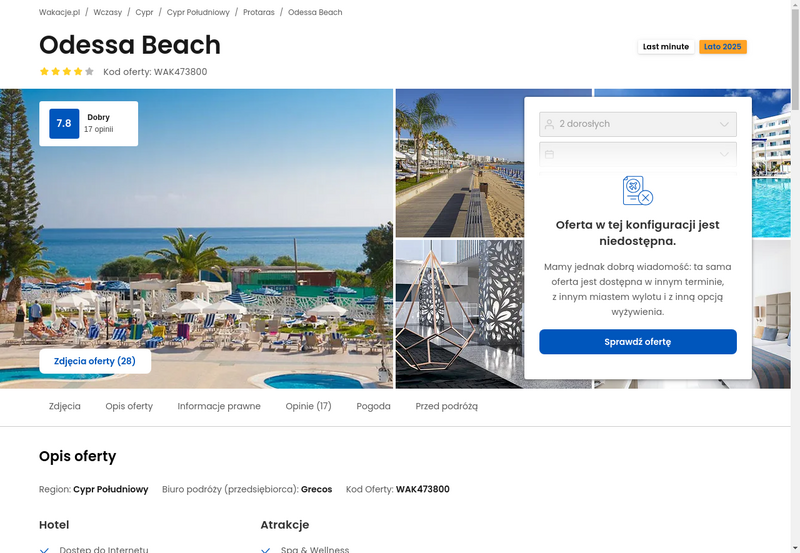Screen dimensions: 800x553
Task: Click the person icon in travelers field
Action: coord(549,124)
